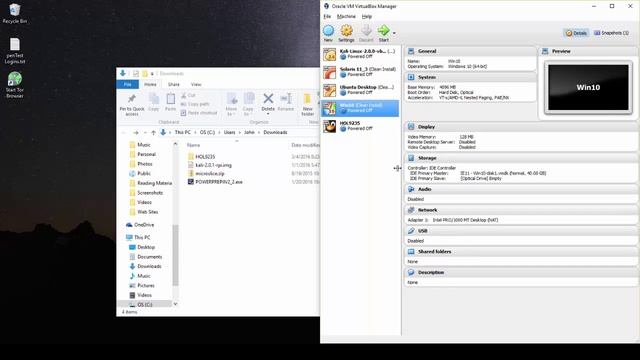Click Pin to Quick access icon
Image resolution: width=640 pixels, height=360 pixels.
pyautogui.click(x=131, y=99)
